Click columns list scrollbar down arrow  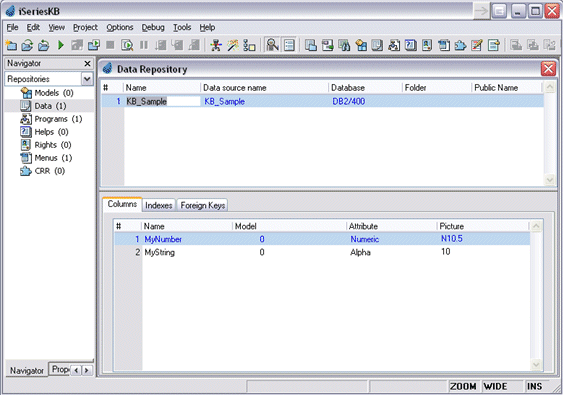click(x=536, y=364)
